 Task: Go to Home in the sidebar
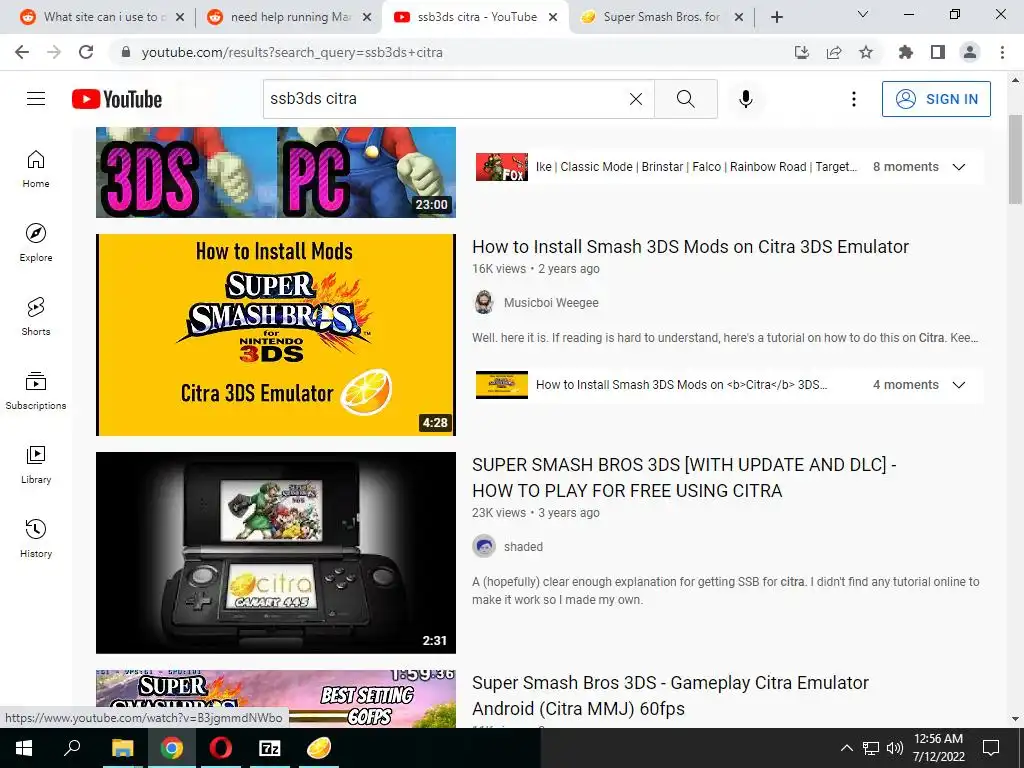[x=36, y=168]
